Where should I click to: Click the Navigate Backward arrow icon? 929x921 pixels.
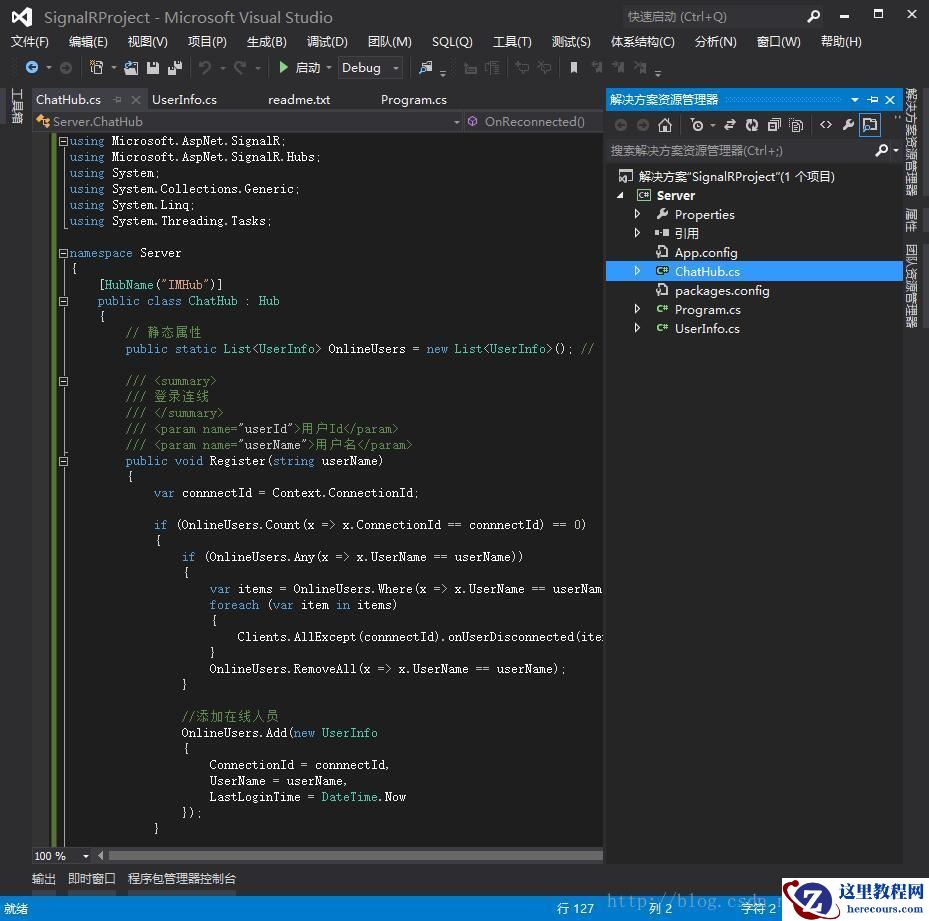pyautogui.click(x=32, y=68)
